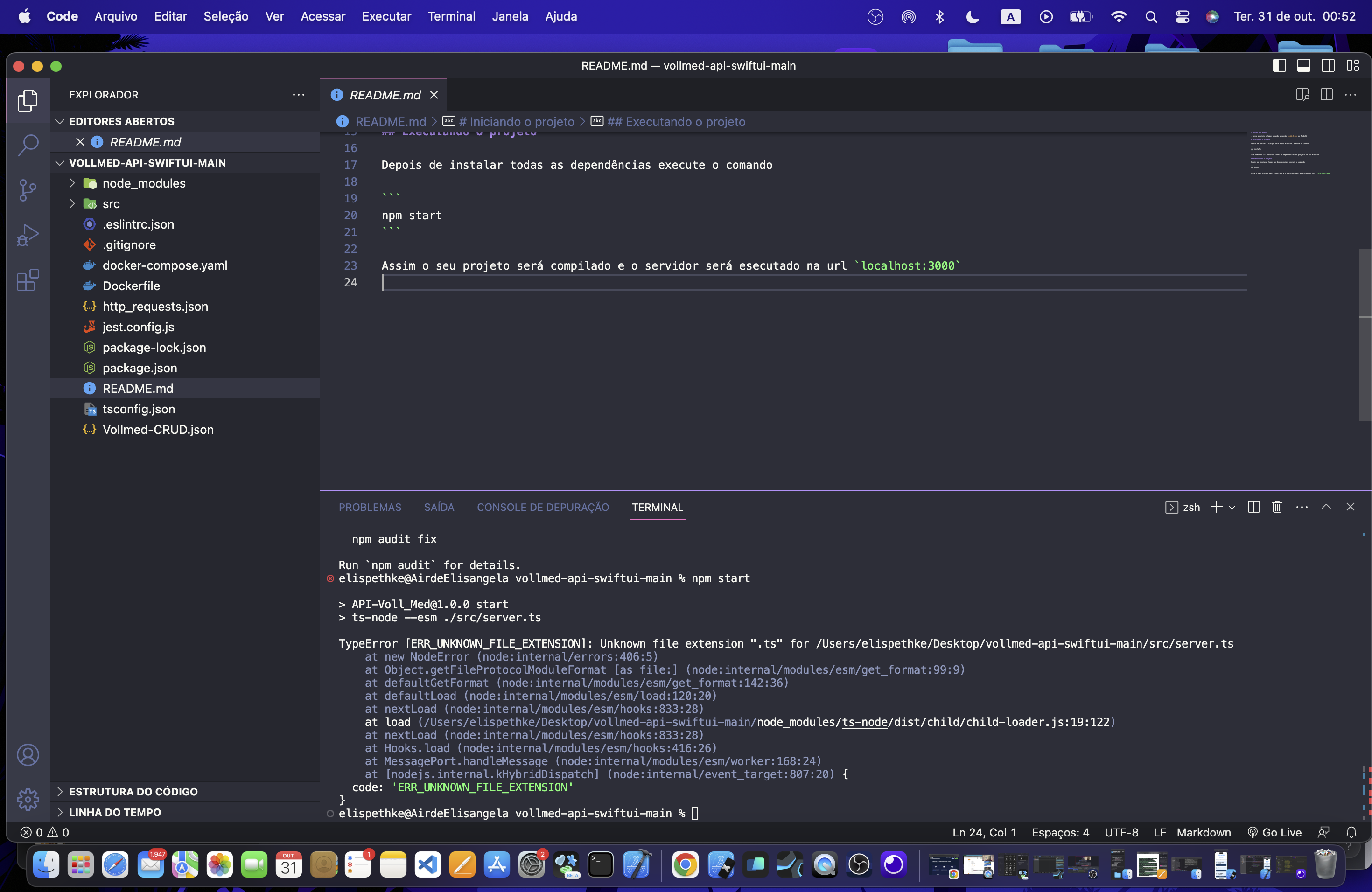Open Run and Debug view
Image resolution: width=1372 pixels, height=892 pixels.
tap(28, 235)
